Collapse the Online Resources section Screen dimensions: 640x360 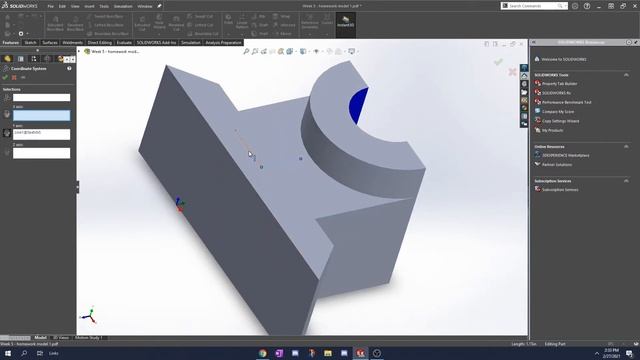tap(626, 147)
